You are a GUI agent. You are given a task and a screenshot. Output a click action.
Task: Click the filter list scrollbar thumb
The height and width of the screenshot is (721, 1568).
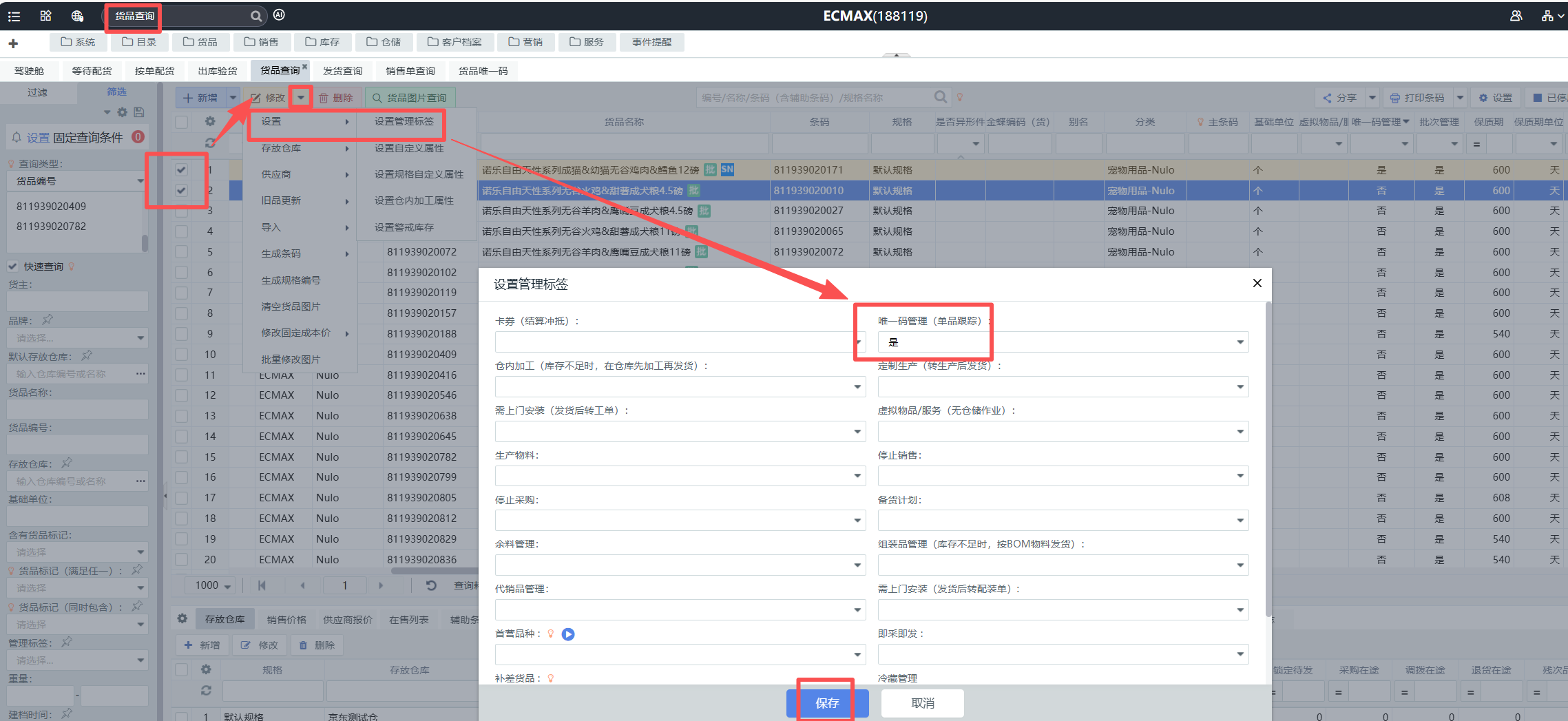(145, 243)
